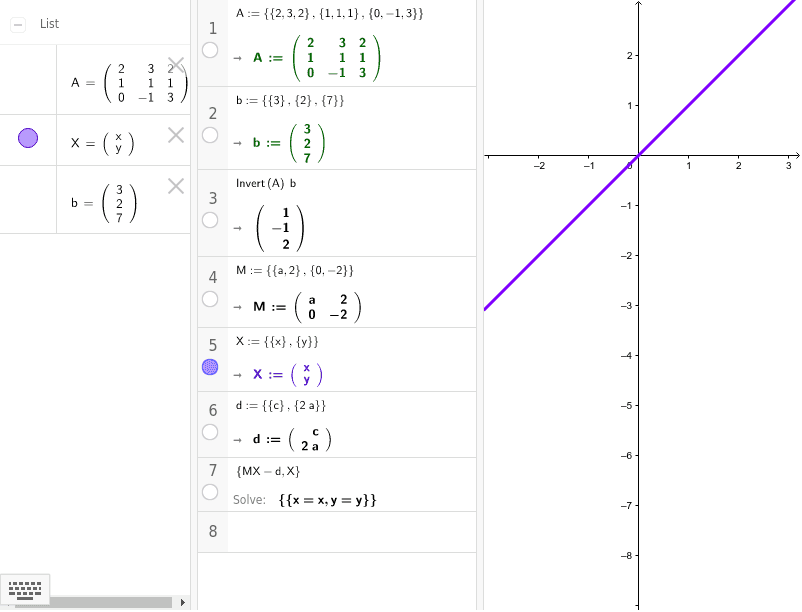Viewport: 802px width, 612px height.
Task: Toggle visibility circle of CAS row 7
Action: point(210,492)
